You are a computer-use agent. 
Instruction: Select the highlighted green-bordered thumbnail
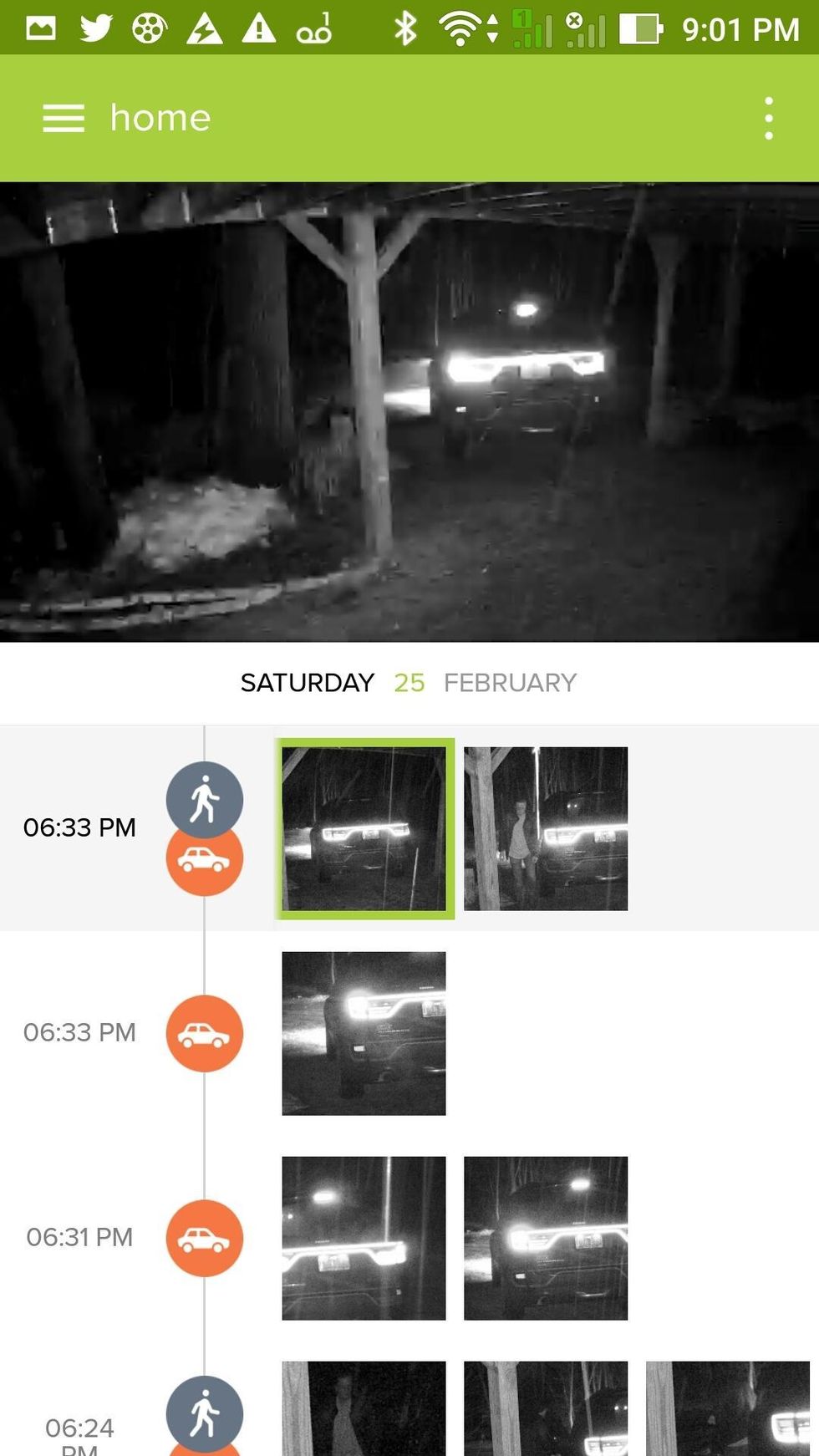364,828
